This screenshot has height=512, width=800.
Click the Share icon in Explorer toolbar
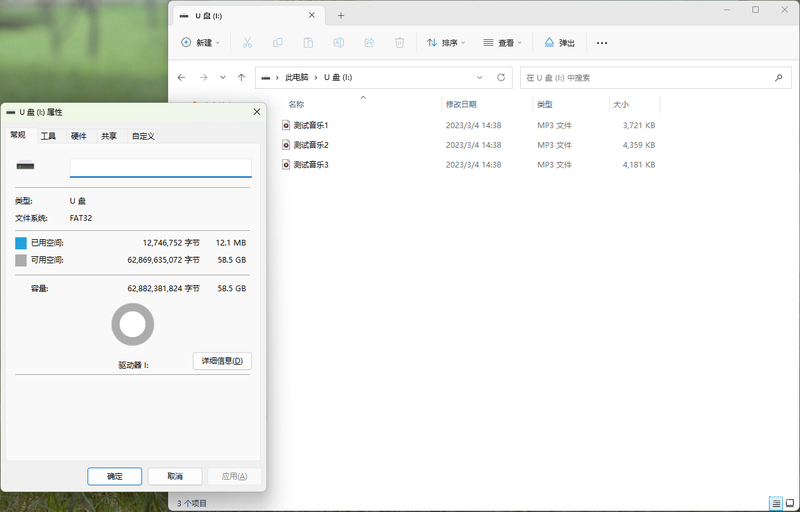[369, 43]
